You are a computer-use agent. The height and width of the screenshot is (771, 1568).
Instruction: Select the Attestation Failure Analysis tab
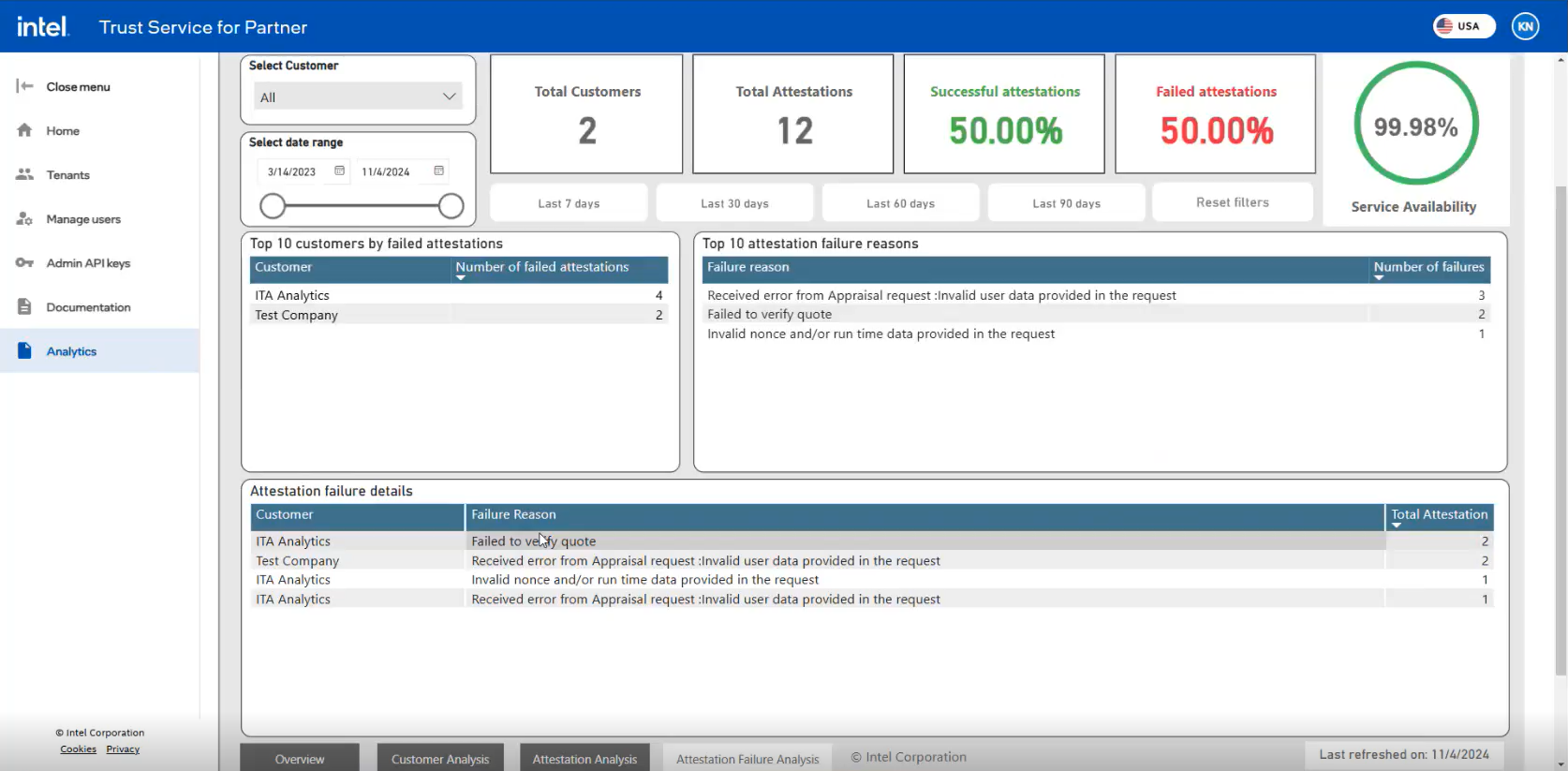(747, 758)
